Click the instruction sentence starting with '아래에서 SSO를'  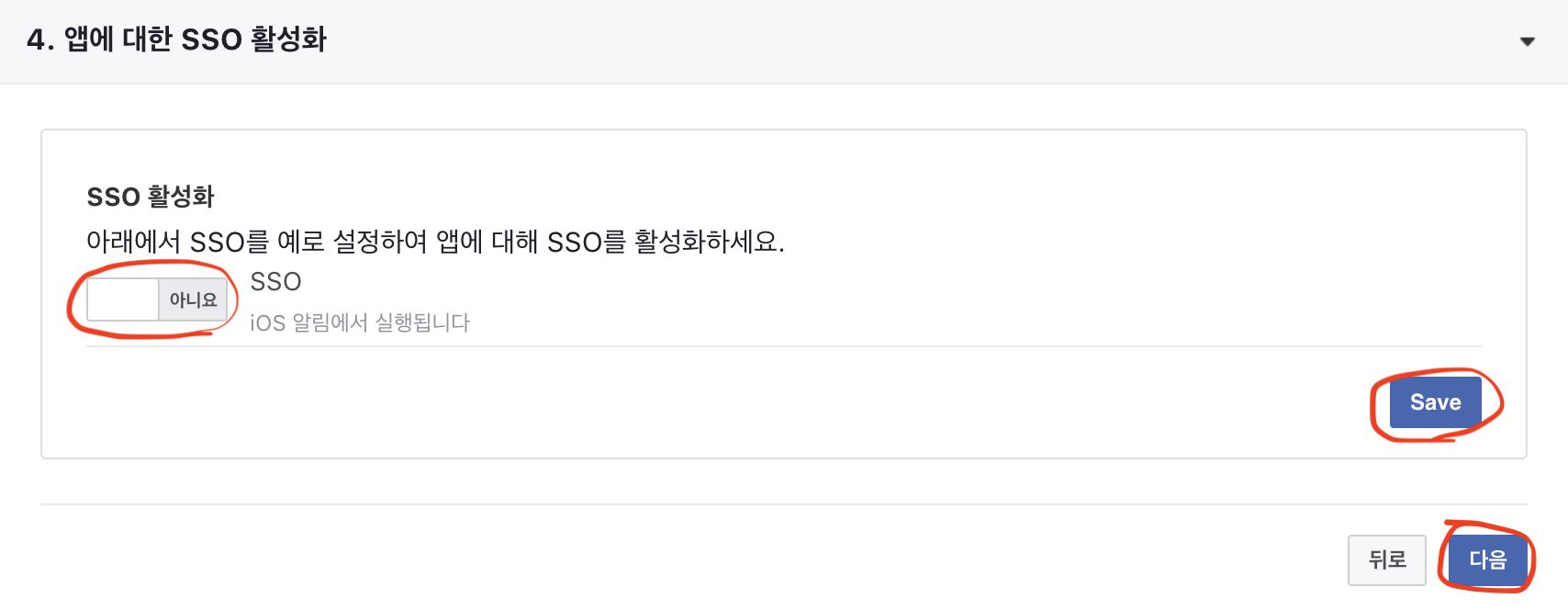(435, 242)
